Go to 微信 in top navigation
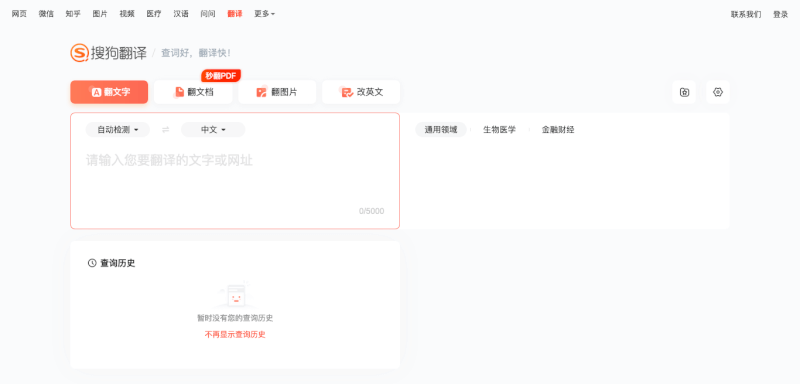 [46, 14]
